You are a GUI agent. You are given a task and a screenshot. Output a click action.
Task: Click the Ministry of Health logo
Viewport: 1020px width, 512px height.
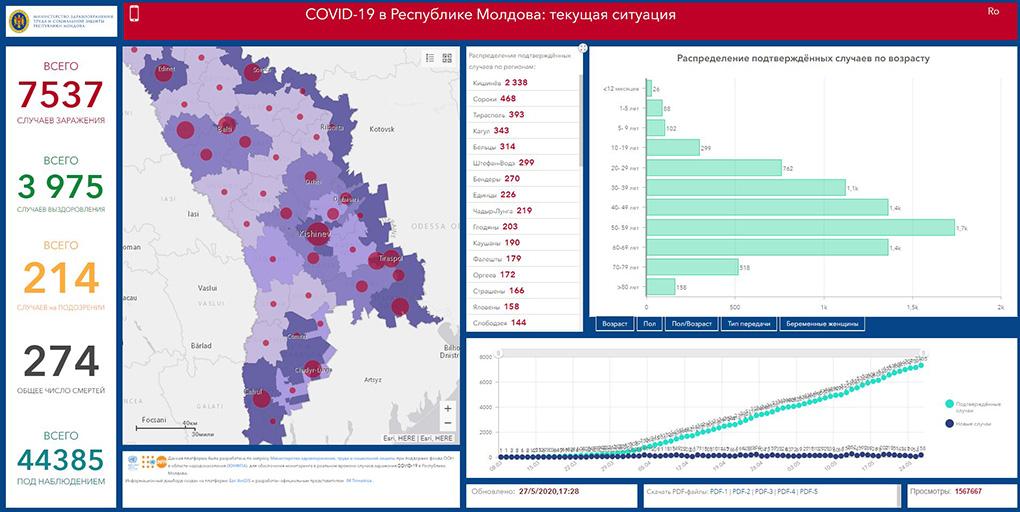[60, 22]
